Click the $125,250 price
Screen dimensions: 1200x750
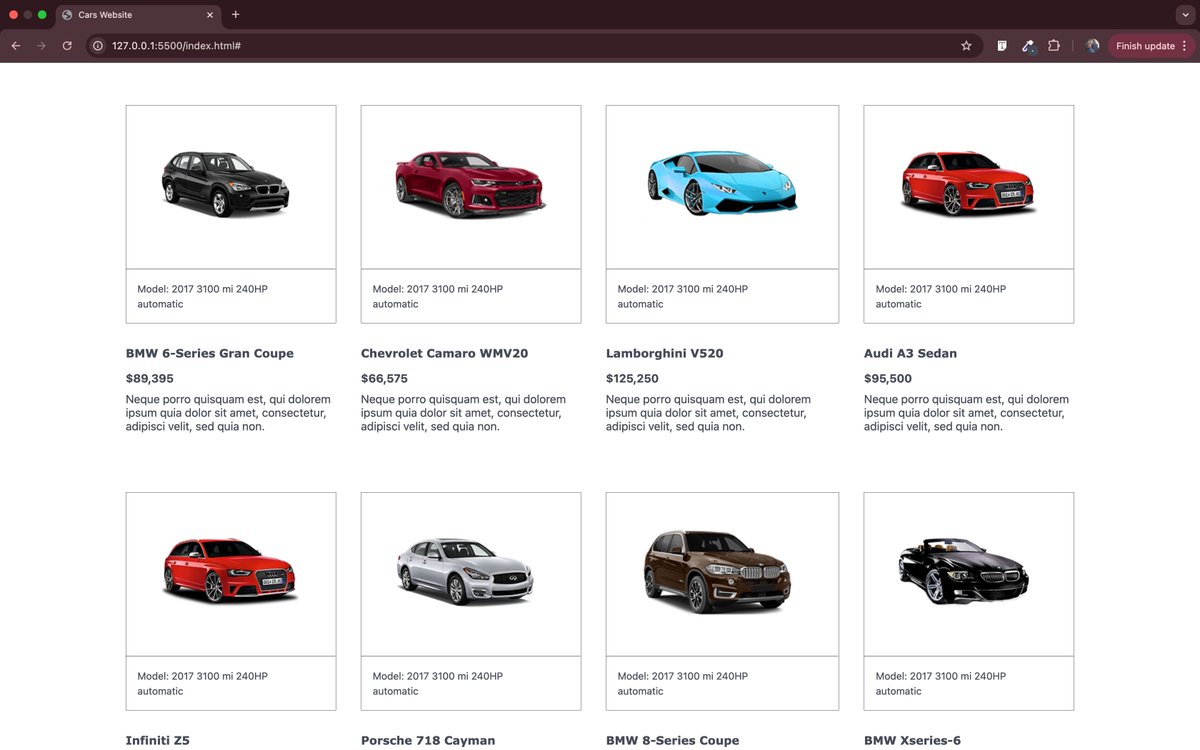[x=634, y=379]
